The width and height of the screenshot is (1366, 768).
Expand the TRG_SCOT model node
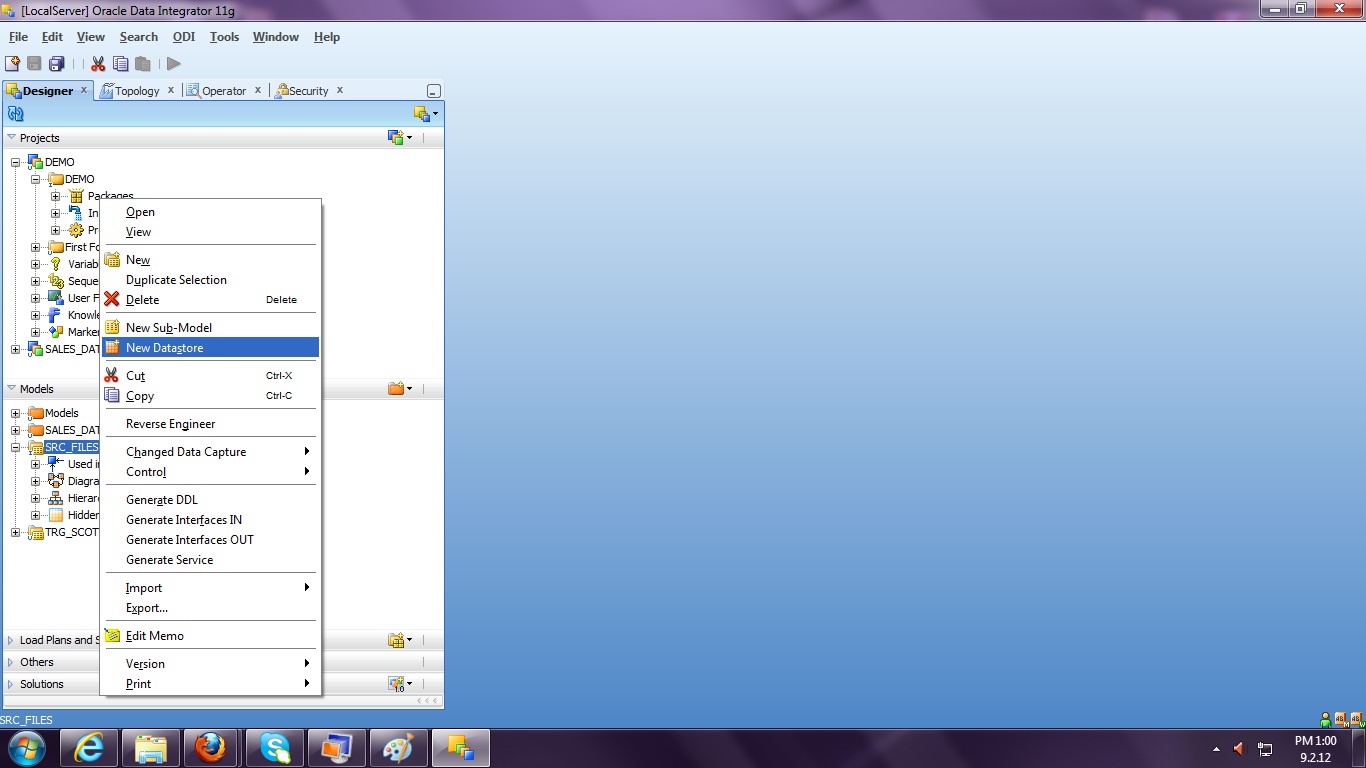15,532
